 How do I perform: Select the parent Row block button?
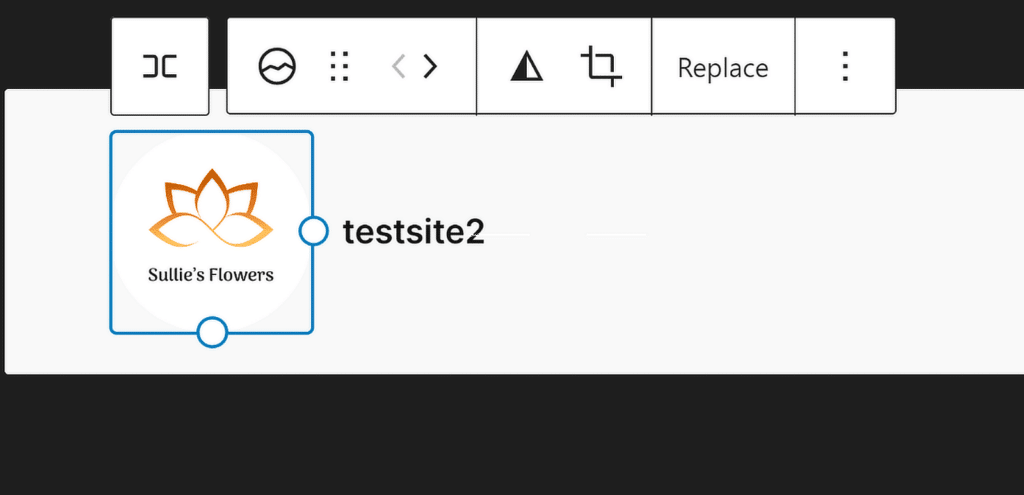pyautogui.click(x=160, y=67)
